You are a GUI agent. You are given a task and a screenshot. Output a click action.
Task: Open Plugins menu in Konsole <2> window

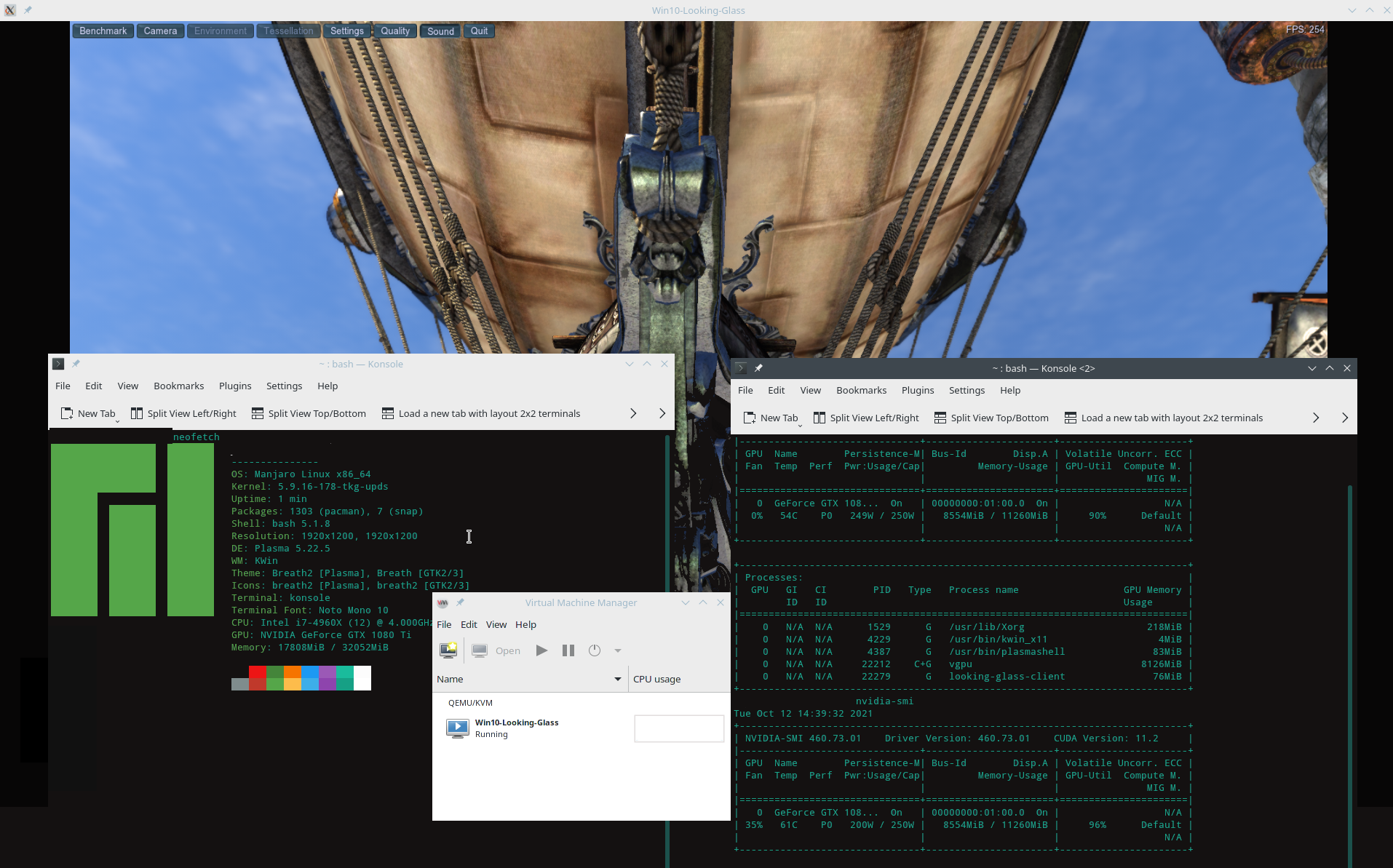918,390
